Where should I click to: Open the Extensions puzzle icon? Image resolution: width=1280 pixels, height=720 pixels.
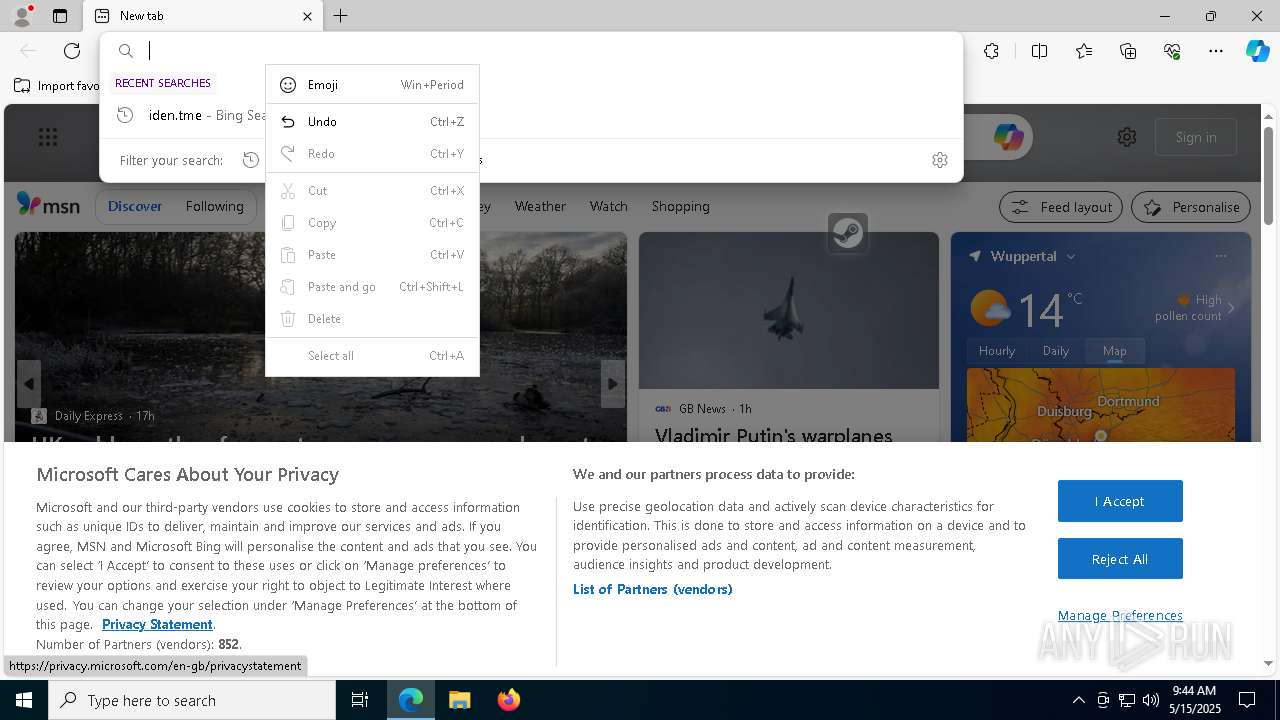point(991,51)
